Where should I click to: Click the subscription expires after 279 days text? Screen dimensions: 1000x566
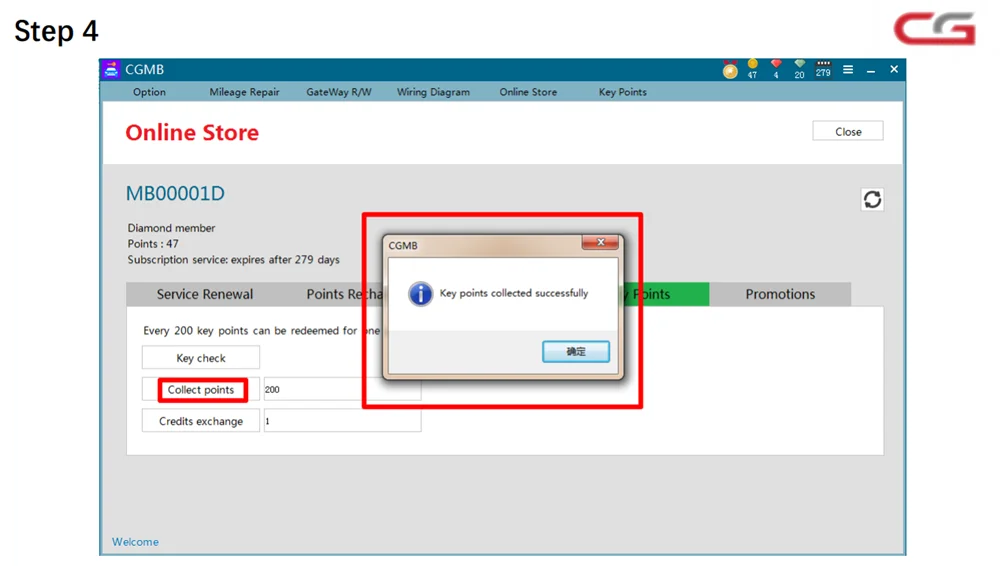click(233, 260)
